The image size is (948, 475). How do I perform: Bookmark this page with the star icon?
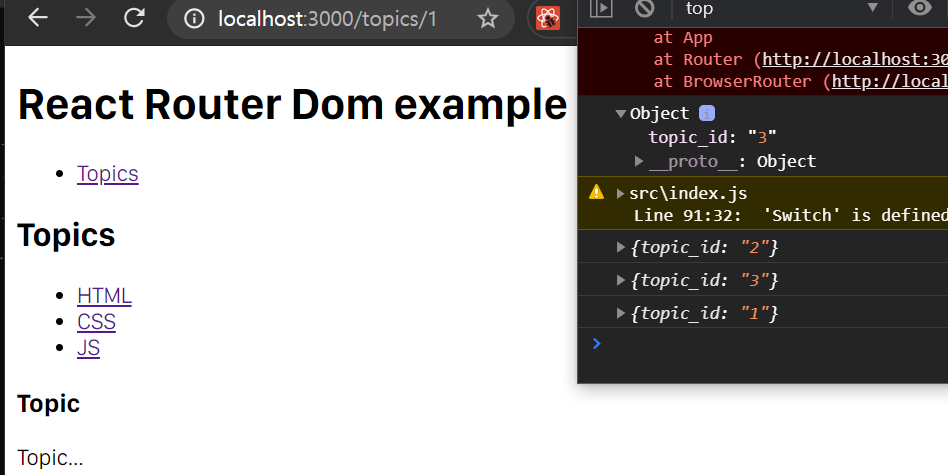487,19
